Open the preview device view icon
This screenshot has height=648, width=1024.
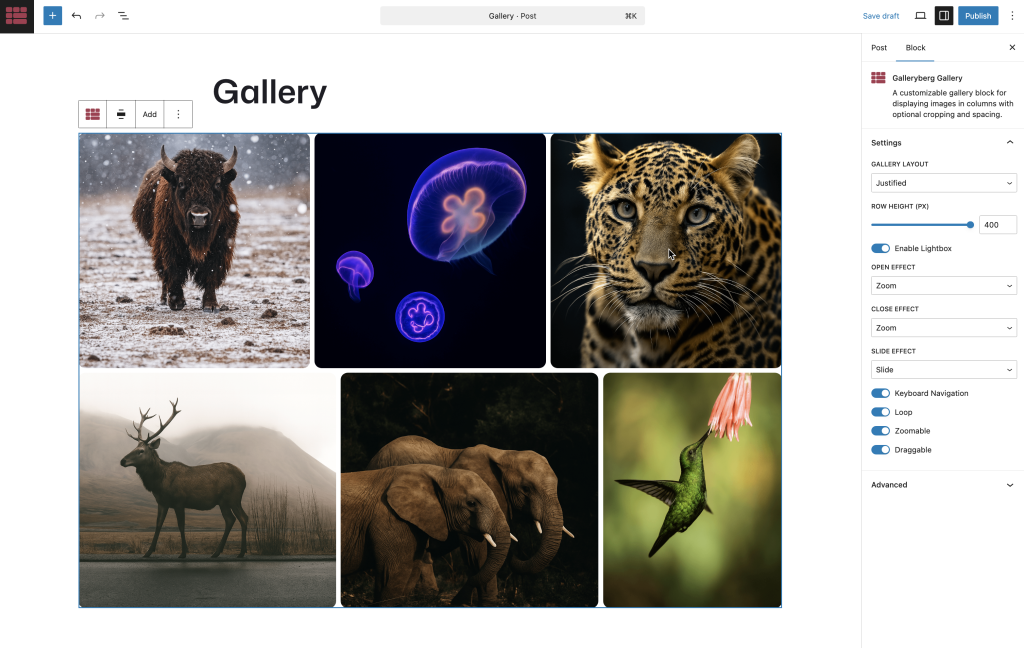[920, 16]
